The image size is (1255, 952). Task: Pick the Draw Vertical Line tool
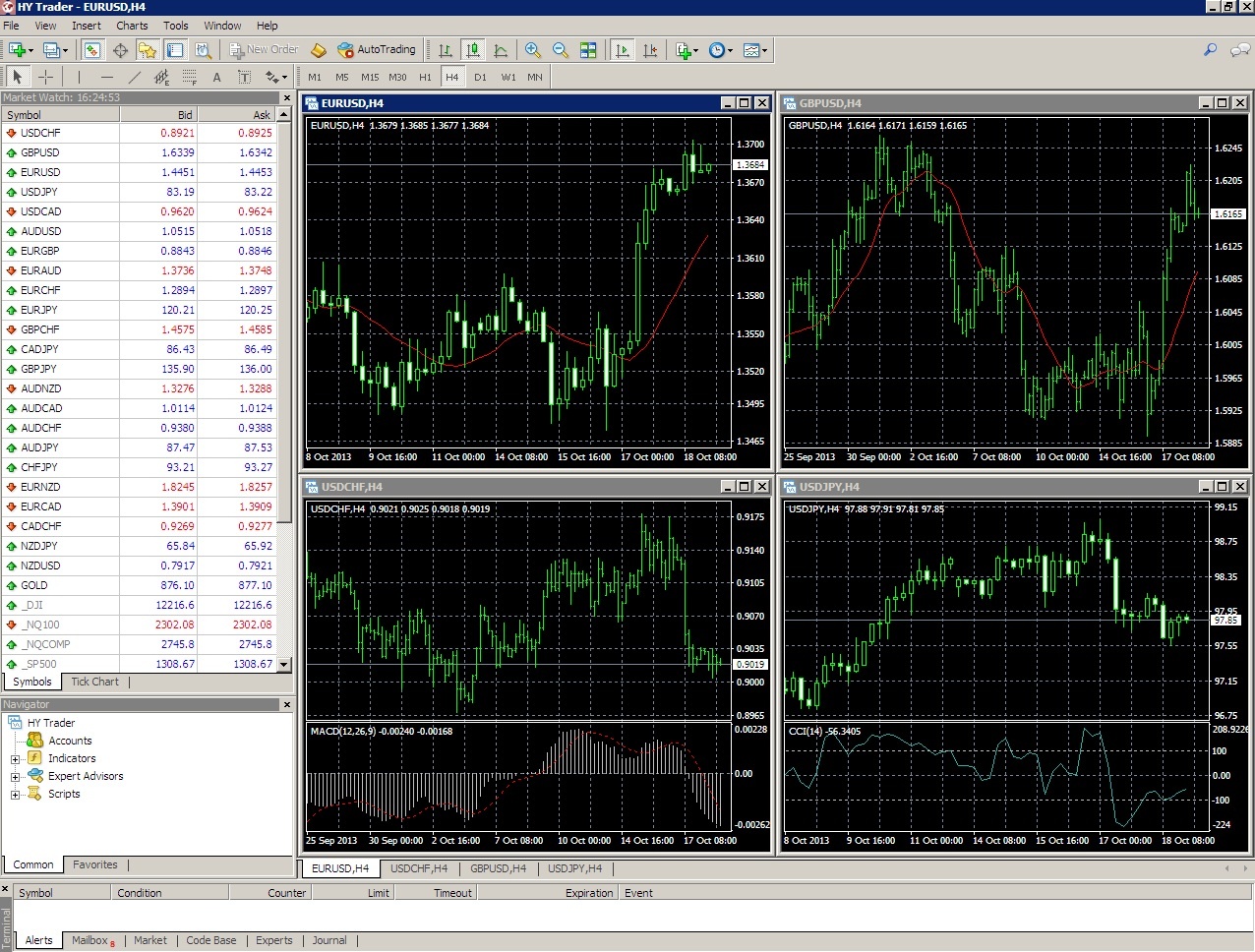click(x=79, y=77)
